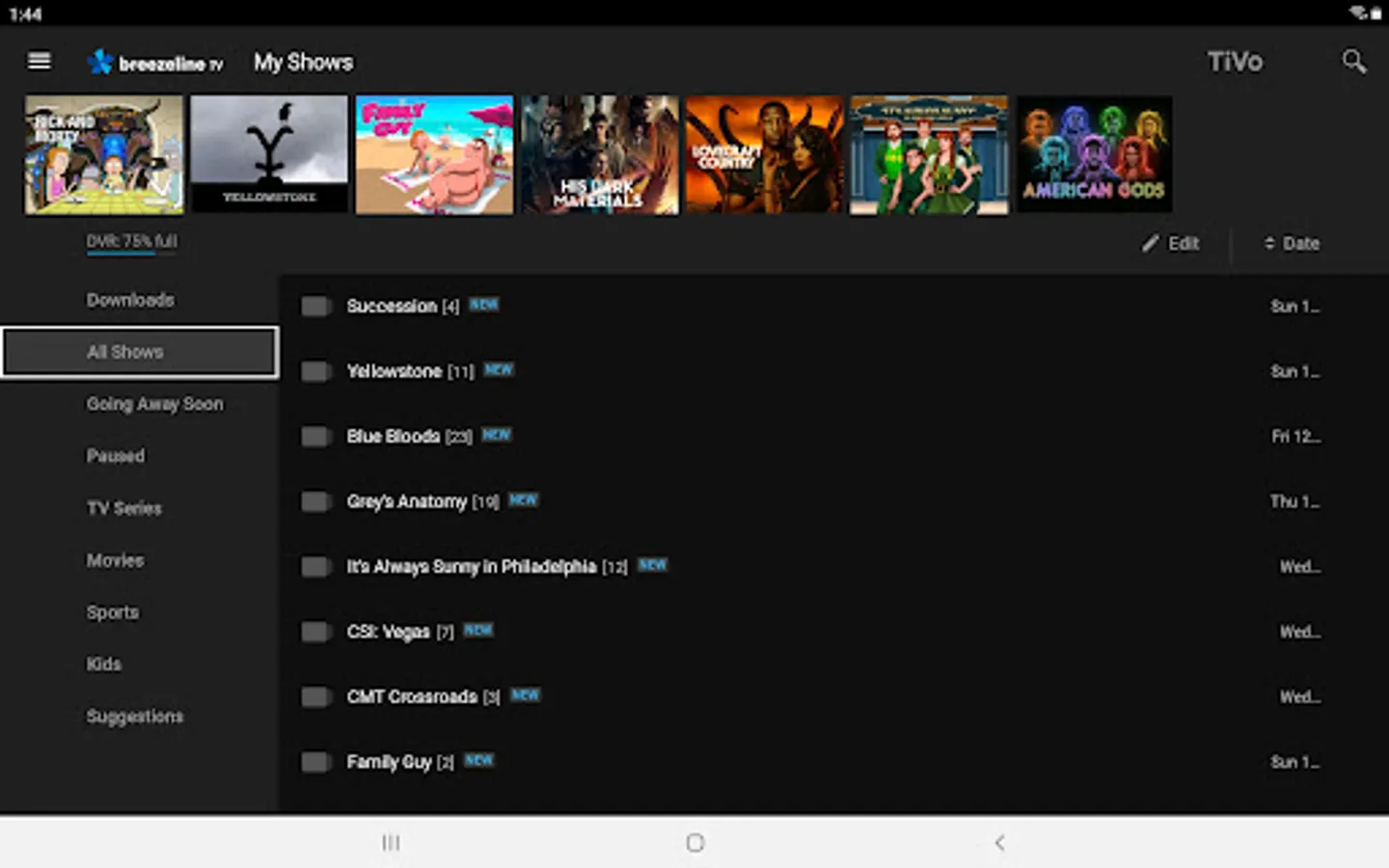This screenshot has width=1389, height=868.
Task: Open the Yellowstone poster thumbnail
Action: 269,154
